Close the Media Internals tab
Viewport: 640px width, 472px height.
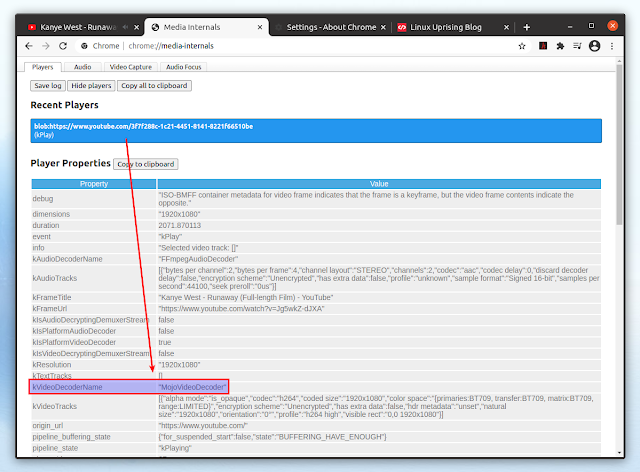pyautogui.click(x=260, y=27)
